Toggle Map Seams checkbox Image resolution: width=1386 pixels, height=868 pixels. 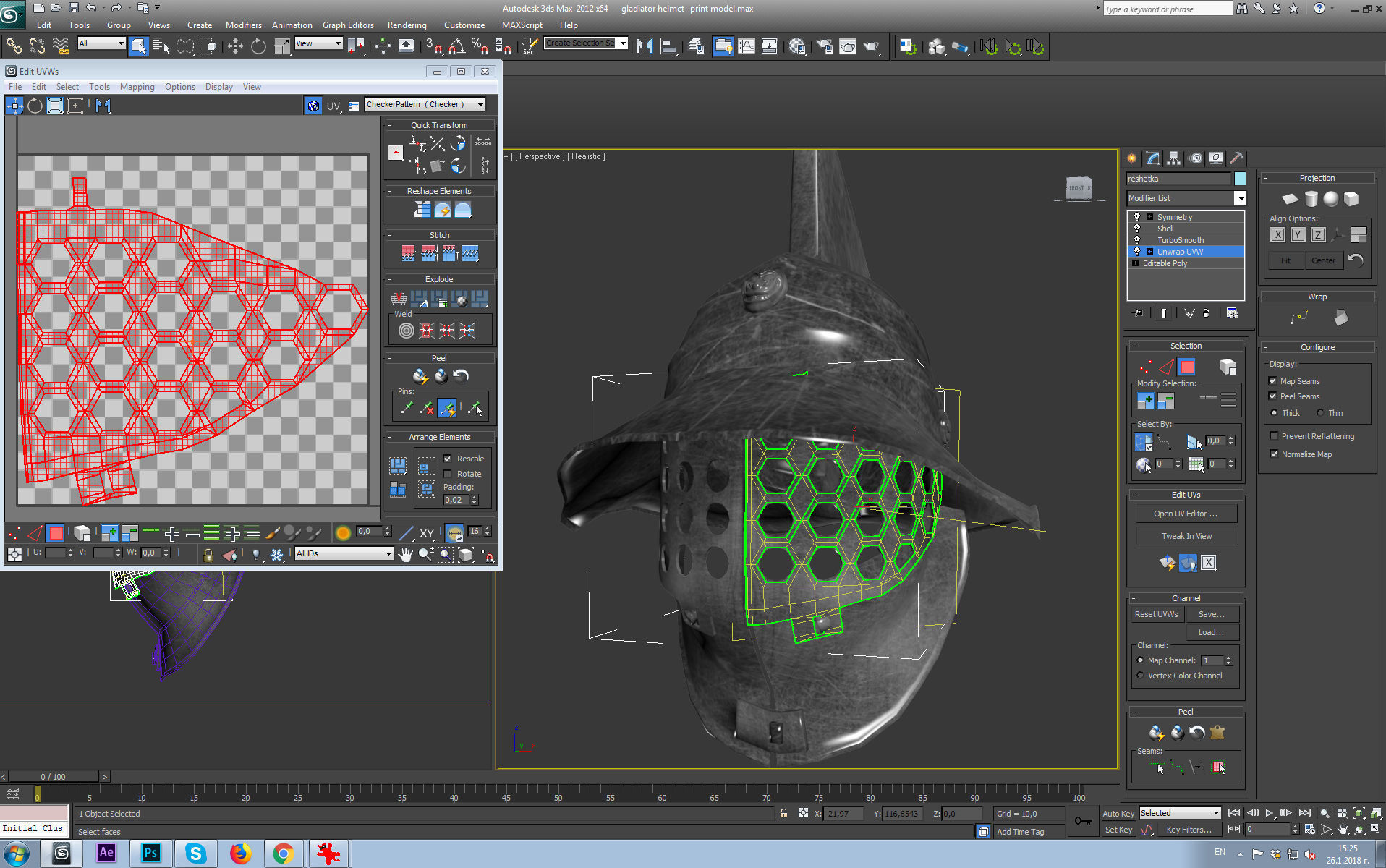(x=1272, y=381)
